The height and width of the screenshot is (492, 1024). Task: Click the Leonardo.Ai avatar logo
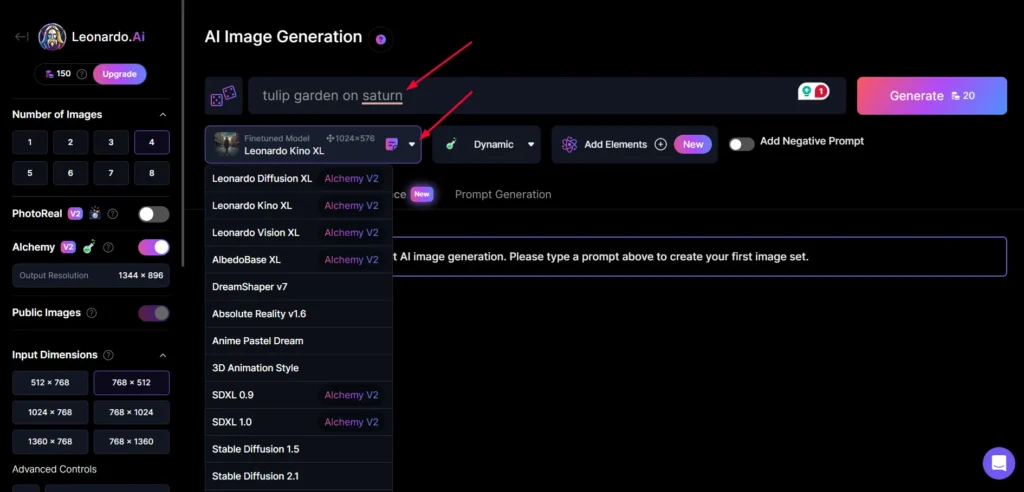[x=52, y=37]
